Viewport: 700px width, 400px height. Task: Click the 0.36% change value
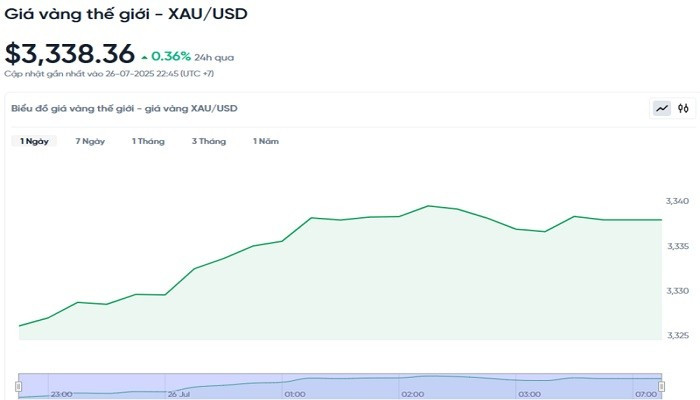coord(171,56)
